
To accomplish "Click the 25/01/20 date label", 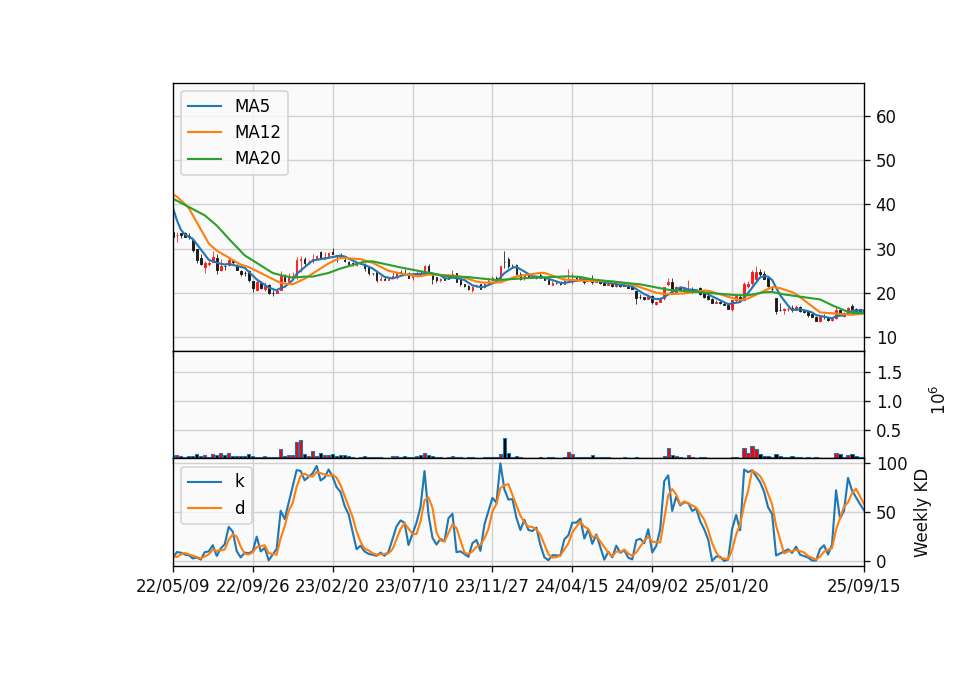I will 732,586.
